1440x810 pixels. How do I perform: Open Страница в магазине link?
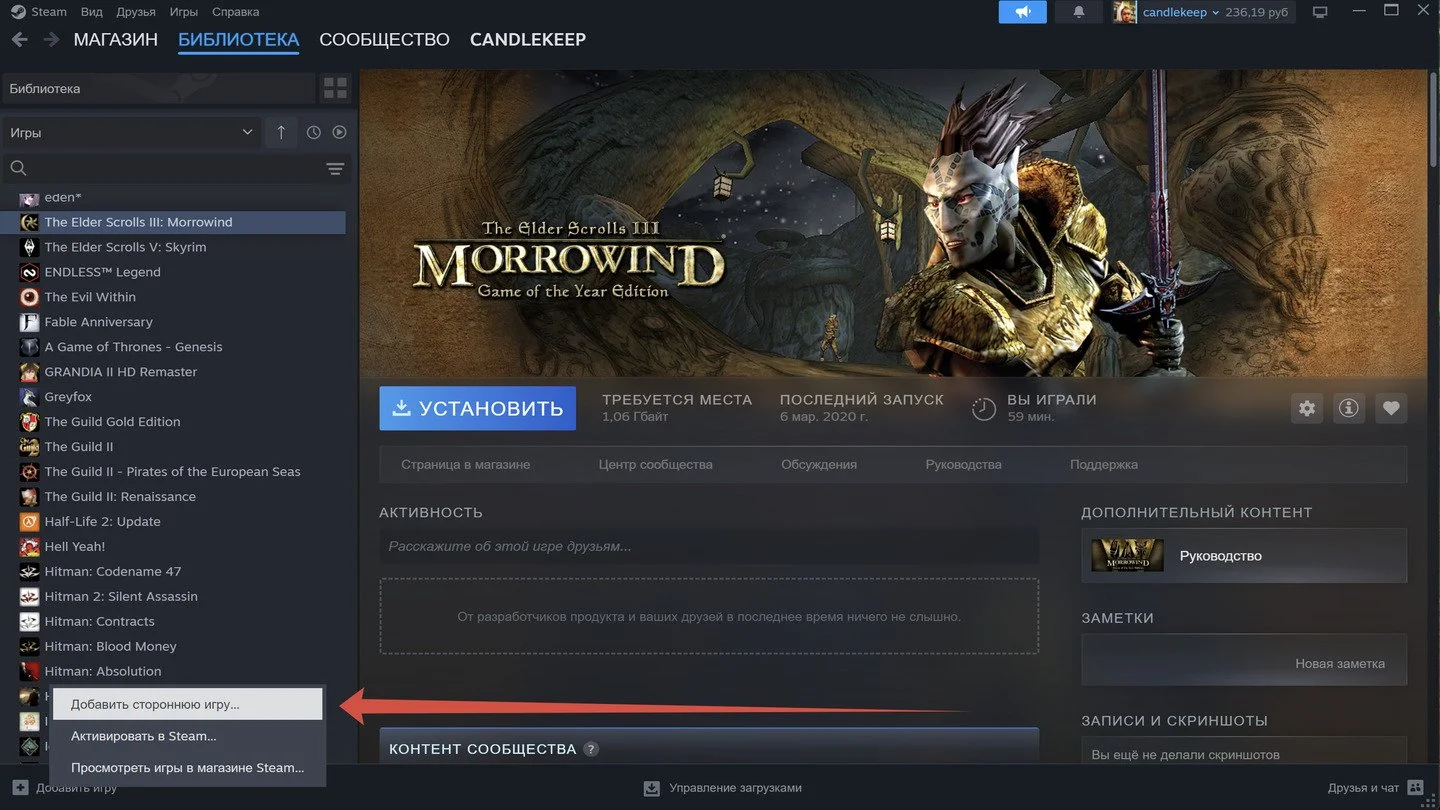pos(466,464)
